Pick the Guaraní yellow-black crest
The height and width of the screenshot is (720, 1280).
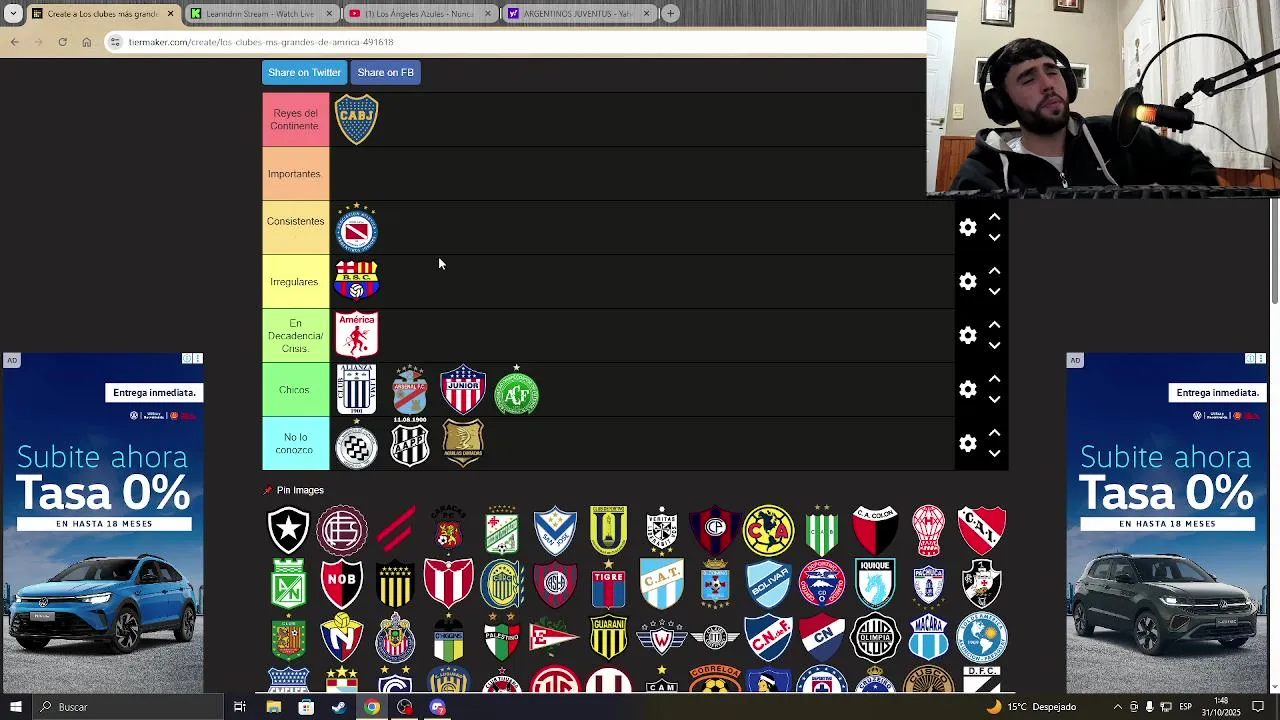pos(608,638)
